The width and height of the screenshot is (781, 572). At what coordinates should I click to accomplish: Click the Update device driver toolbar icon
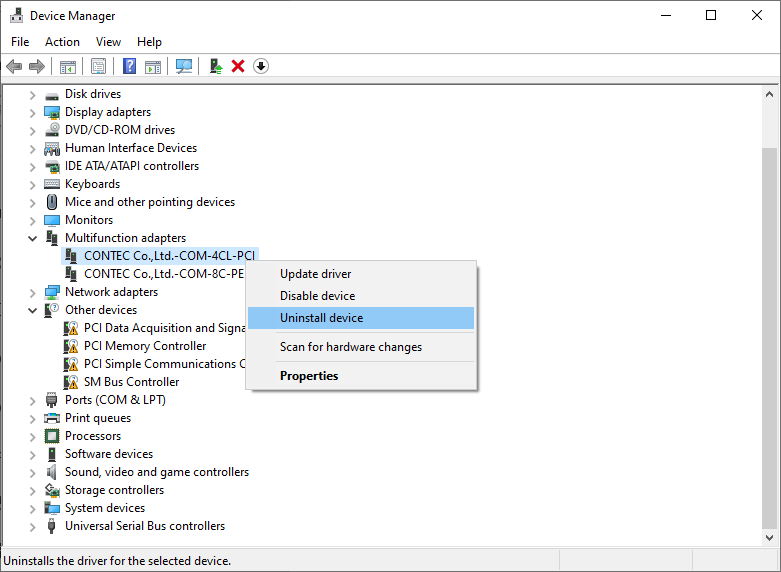pyautogui.click(x=215, y=66)
